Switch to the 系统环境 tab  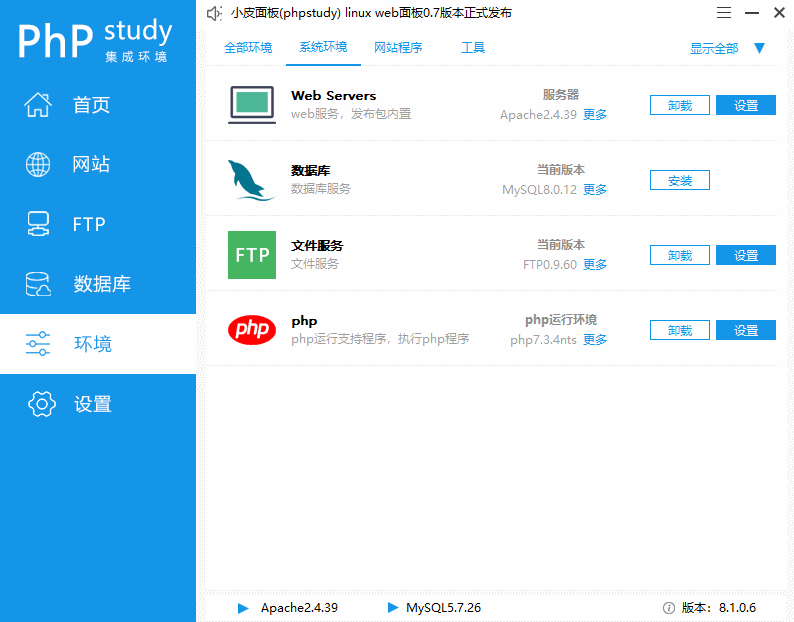coord(323,47)
